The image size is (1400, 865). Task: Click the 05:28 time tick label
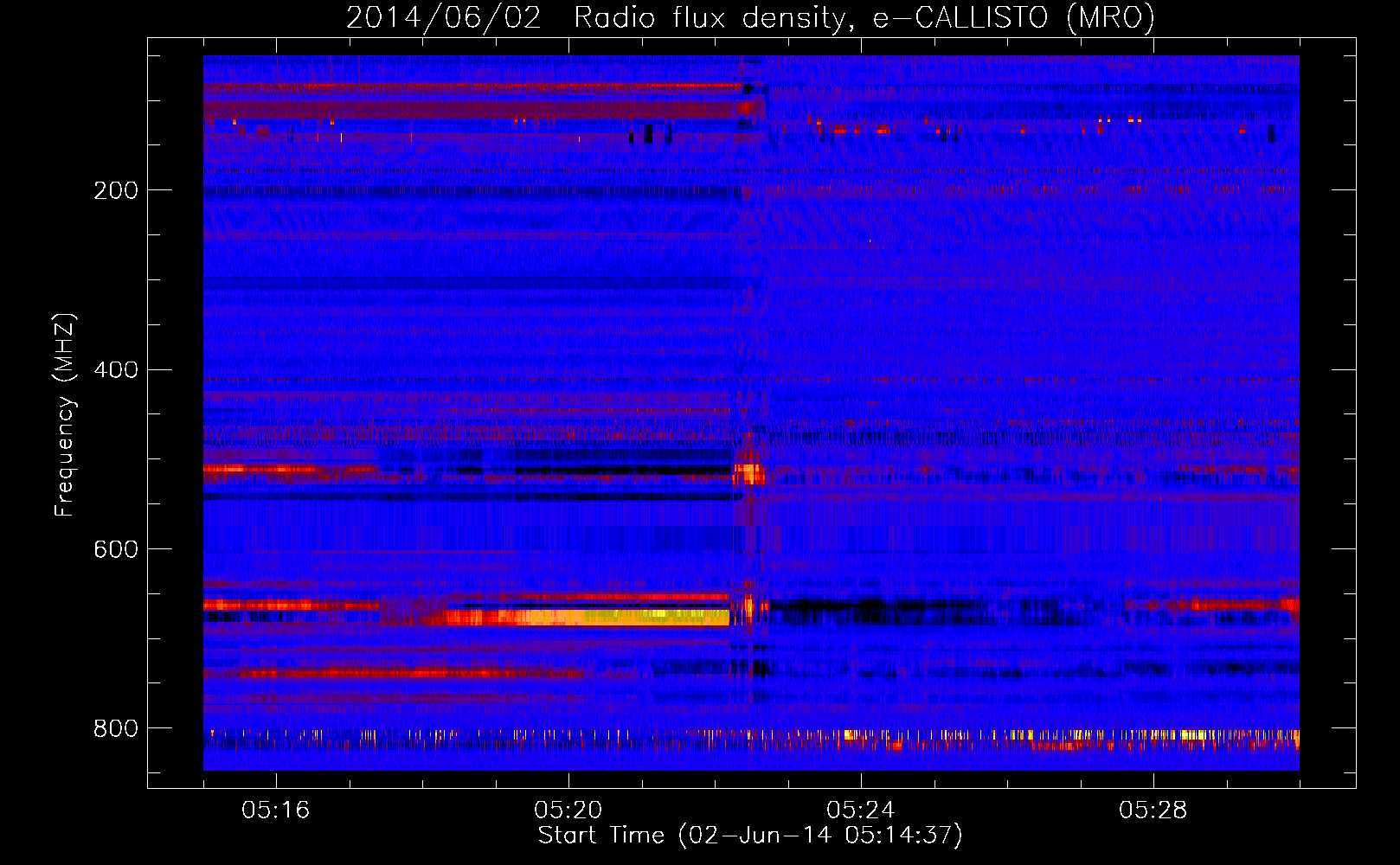coord(1153,811)
